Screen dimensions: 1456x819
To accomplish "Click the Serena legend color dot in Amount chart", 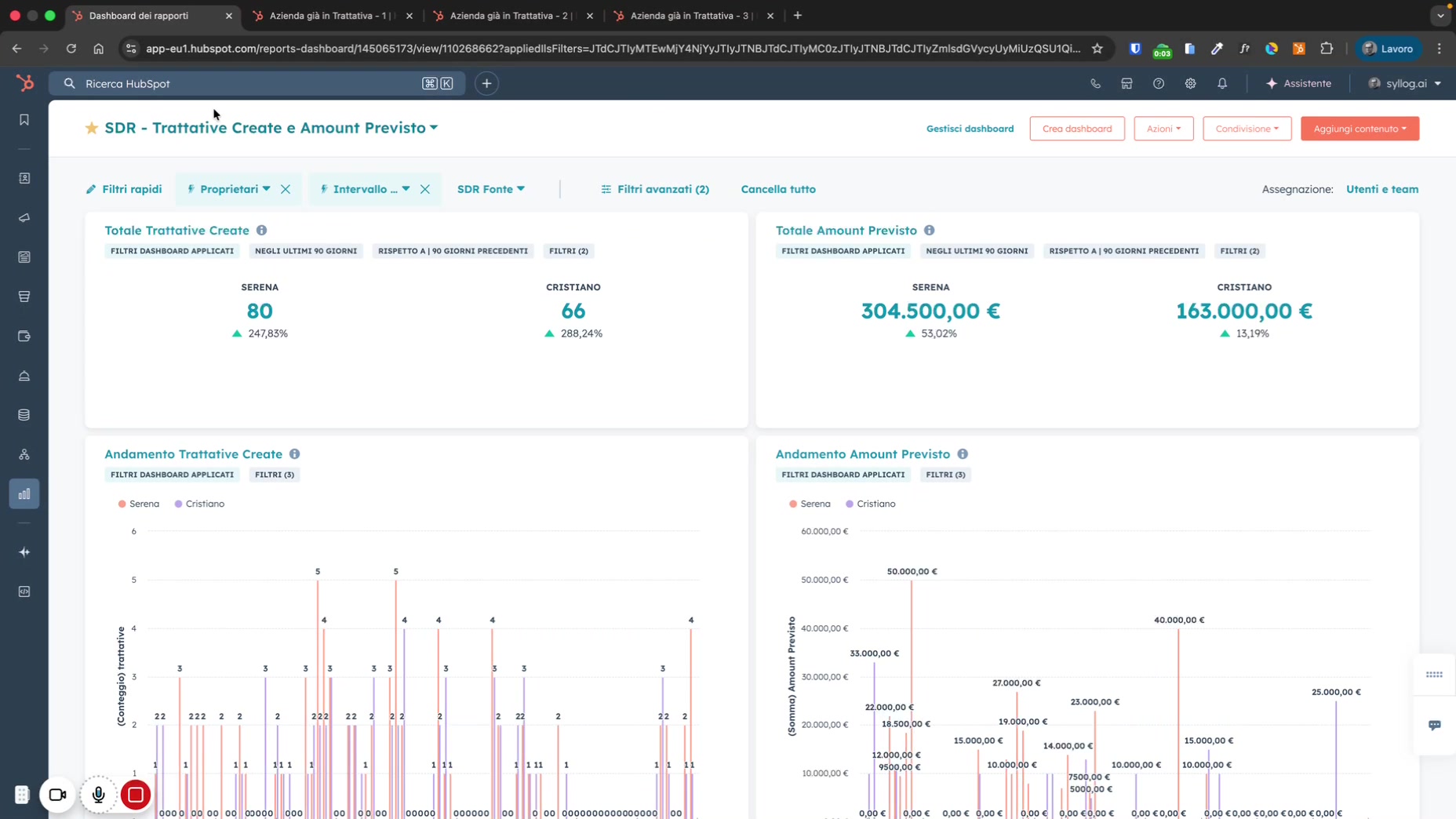I will point(793,504).
